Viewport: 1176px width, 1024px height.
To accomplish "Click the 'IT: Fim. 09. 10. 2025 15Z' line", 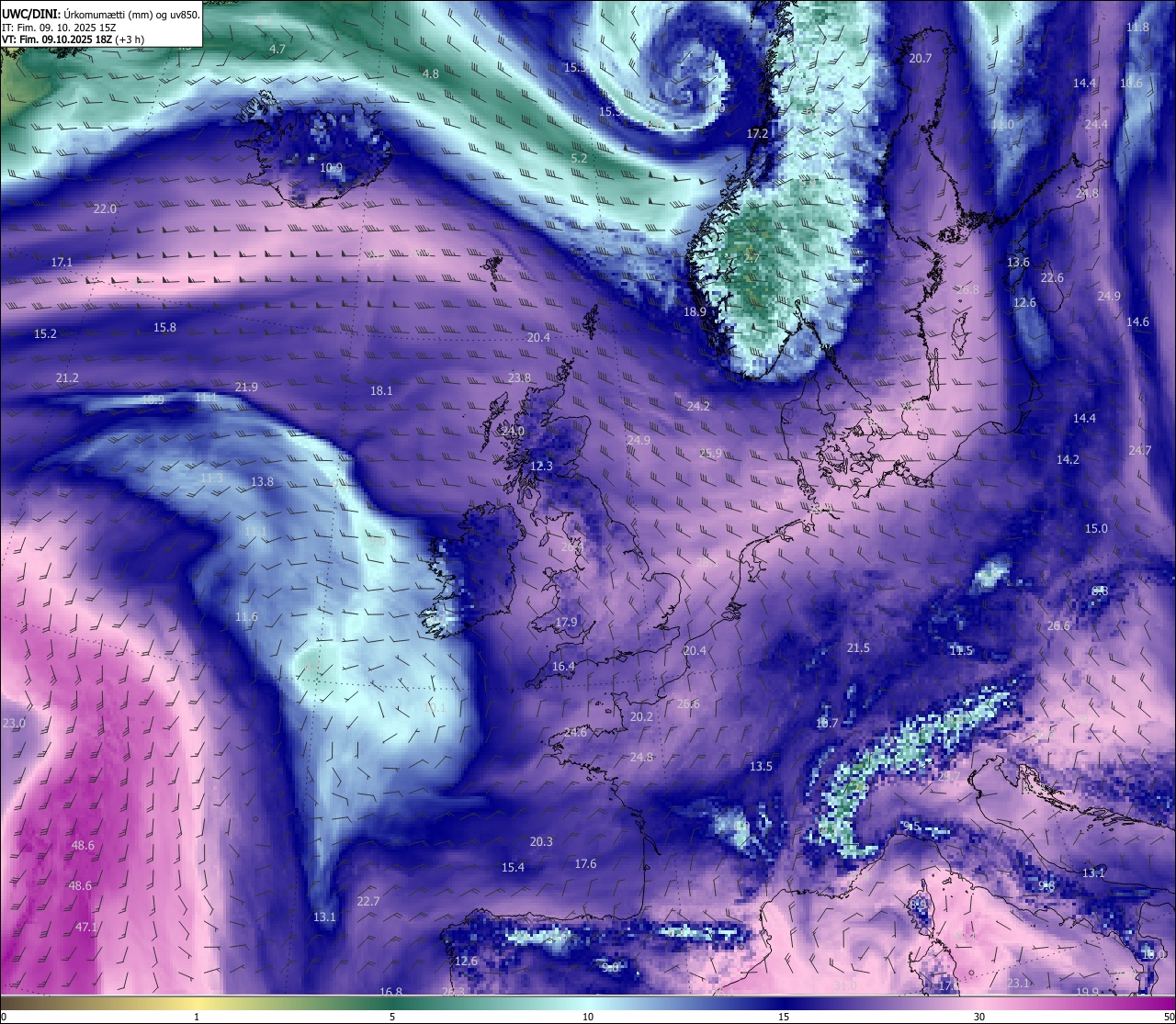I will tap(59, 28).
